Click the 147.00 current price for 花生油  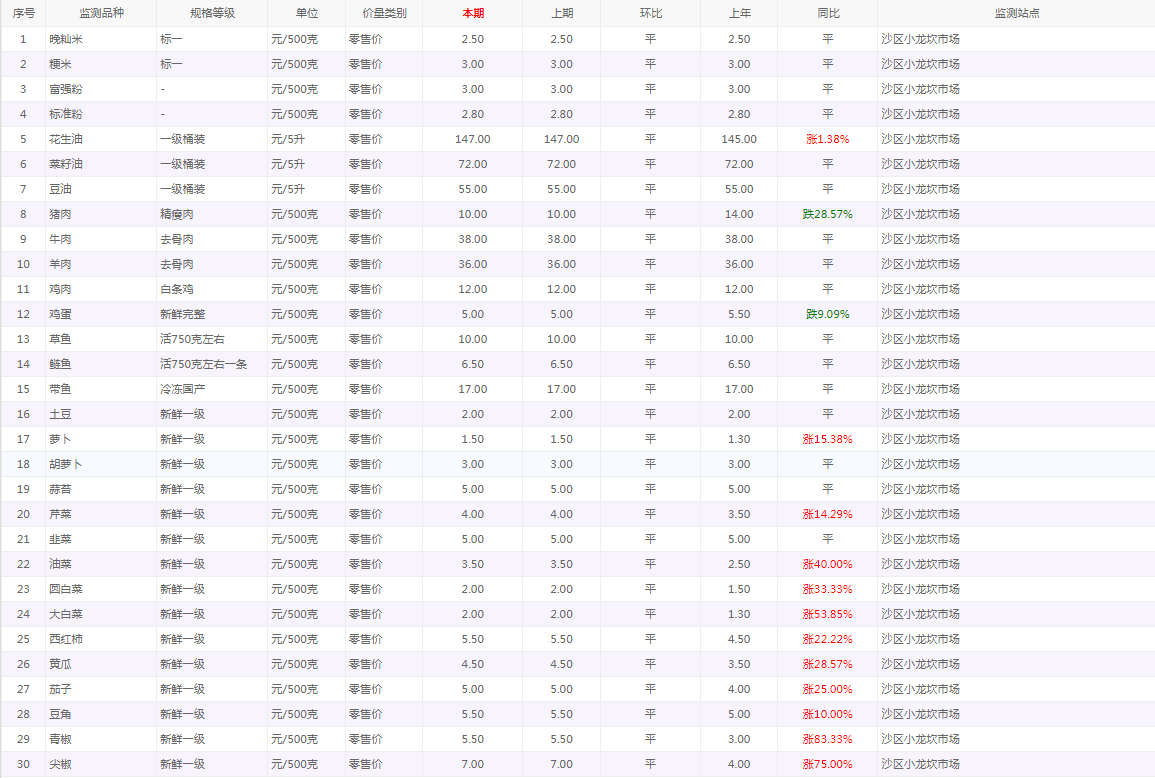pyautogui.click(x=473, y=139)
